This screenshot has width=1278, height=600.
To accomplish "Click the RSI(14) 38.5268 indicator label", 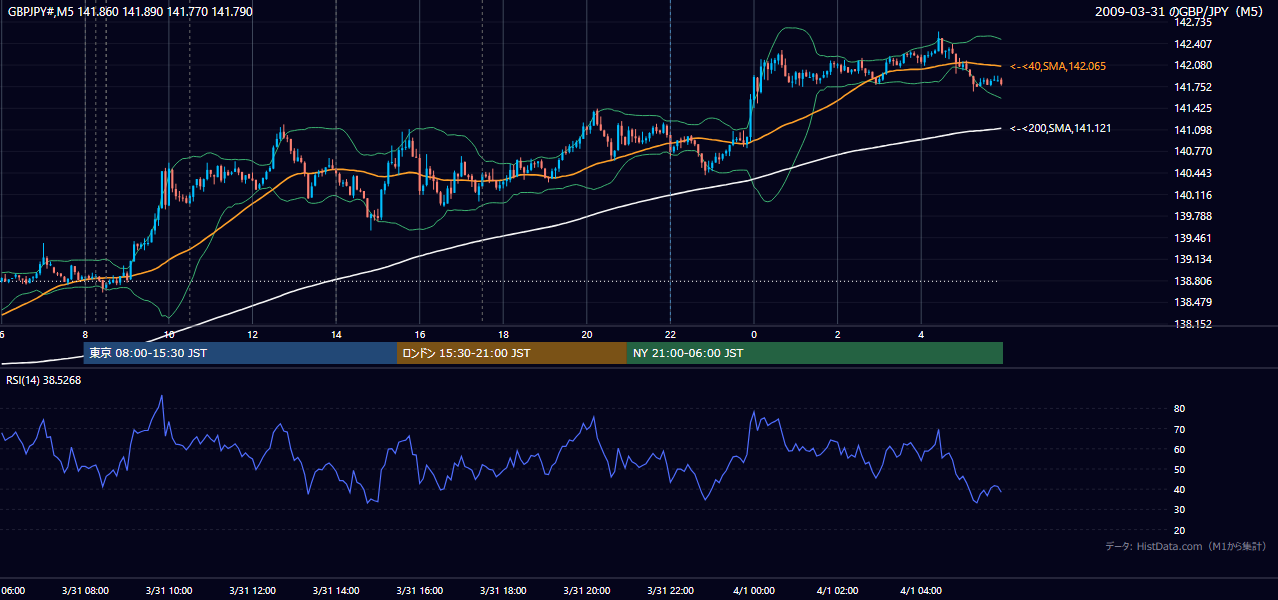I will 44,380.
